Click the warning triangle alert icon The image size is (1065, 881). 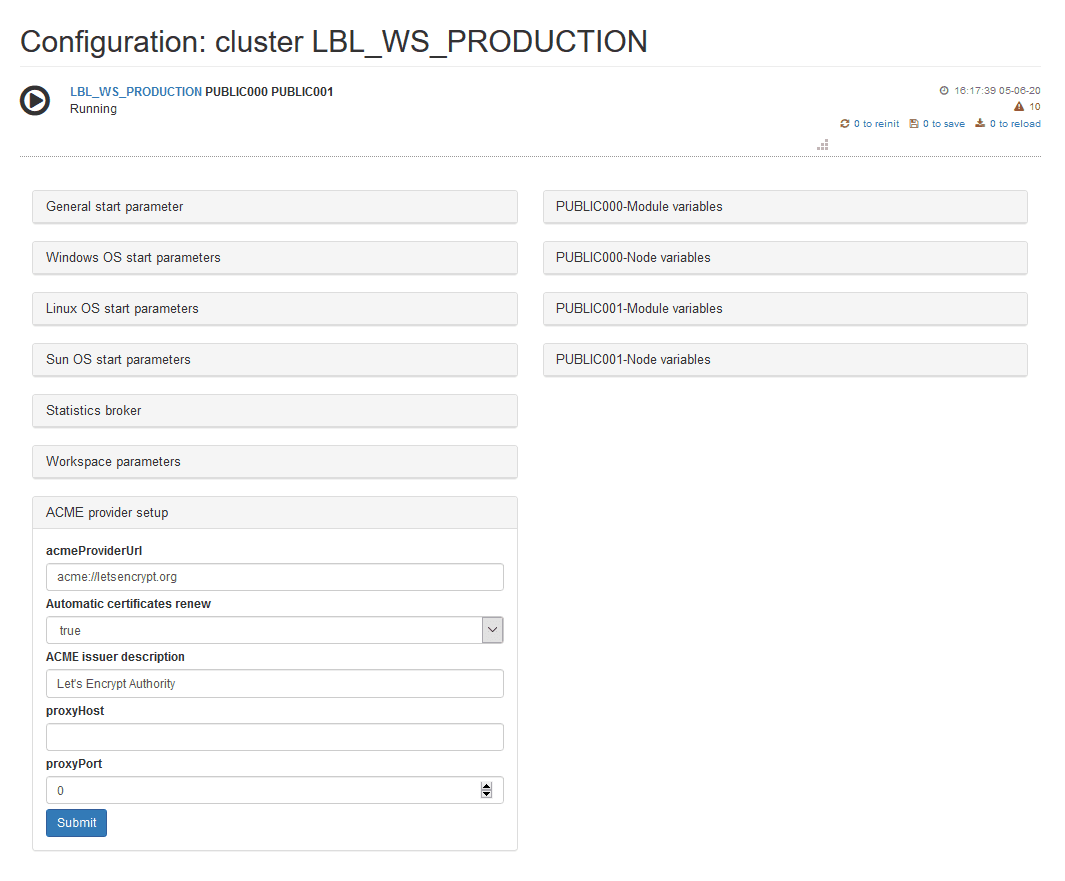coord(1019,107)
